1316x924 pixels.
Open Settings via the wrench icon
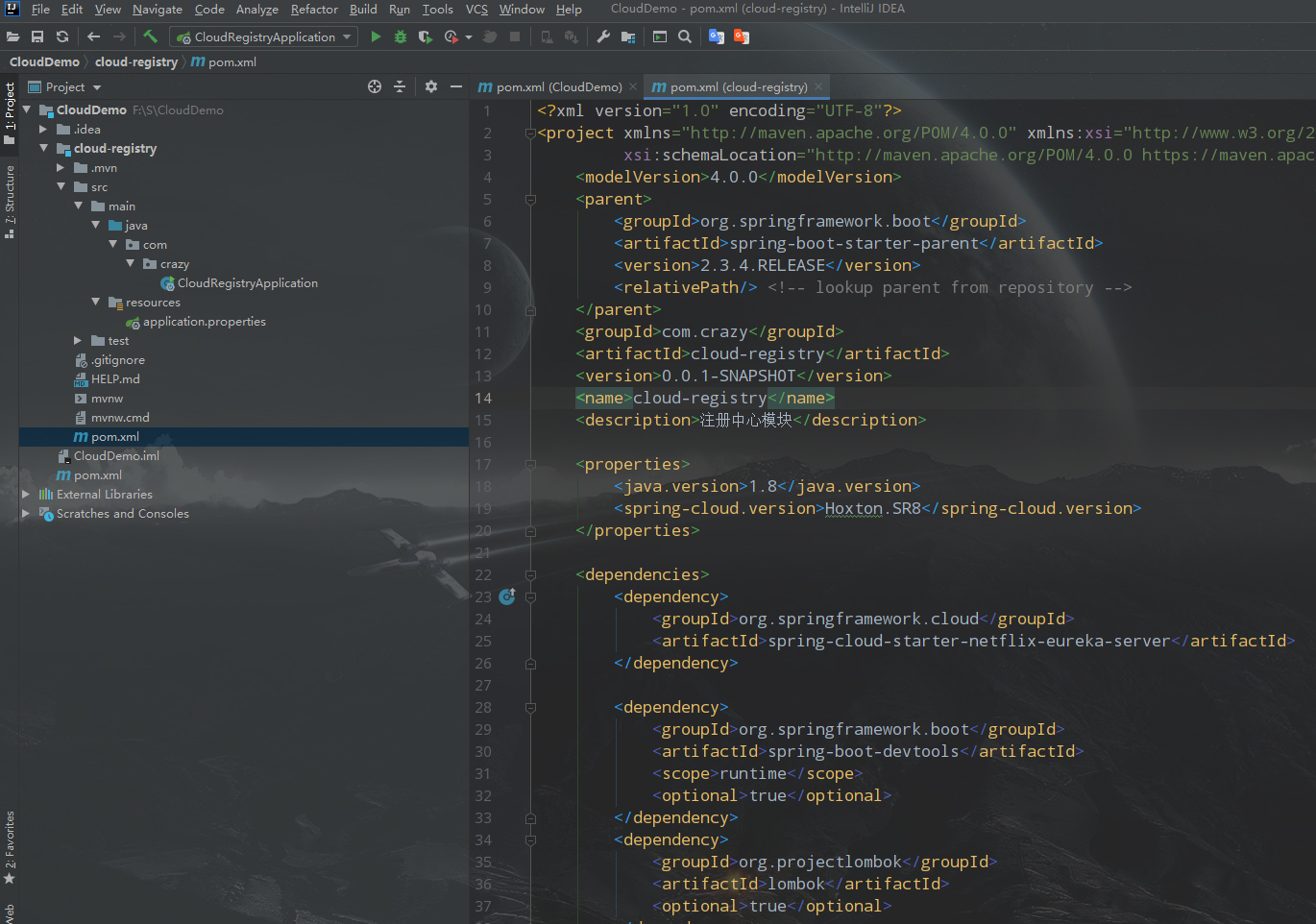603,36
